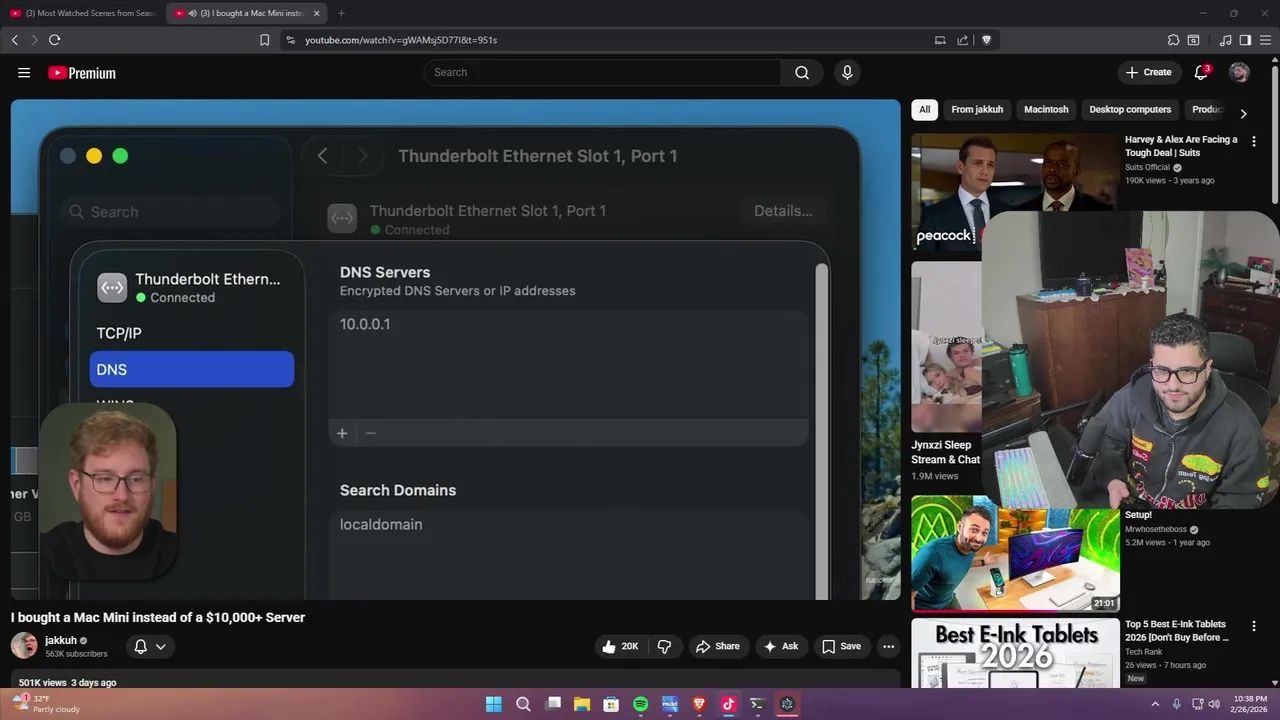Screen dimensions: 1280x720
Task: Select the From jakkuh chip
Action: click(x=977, y=110)
